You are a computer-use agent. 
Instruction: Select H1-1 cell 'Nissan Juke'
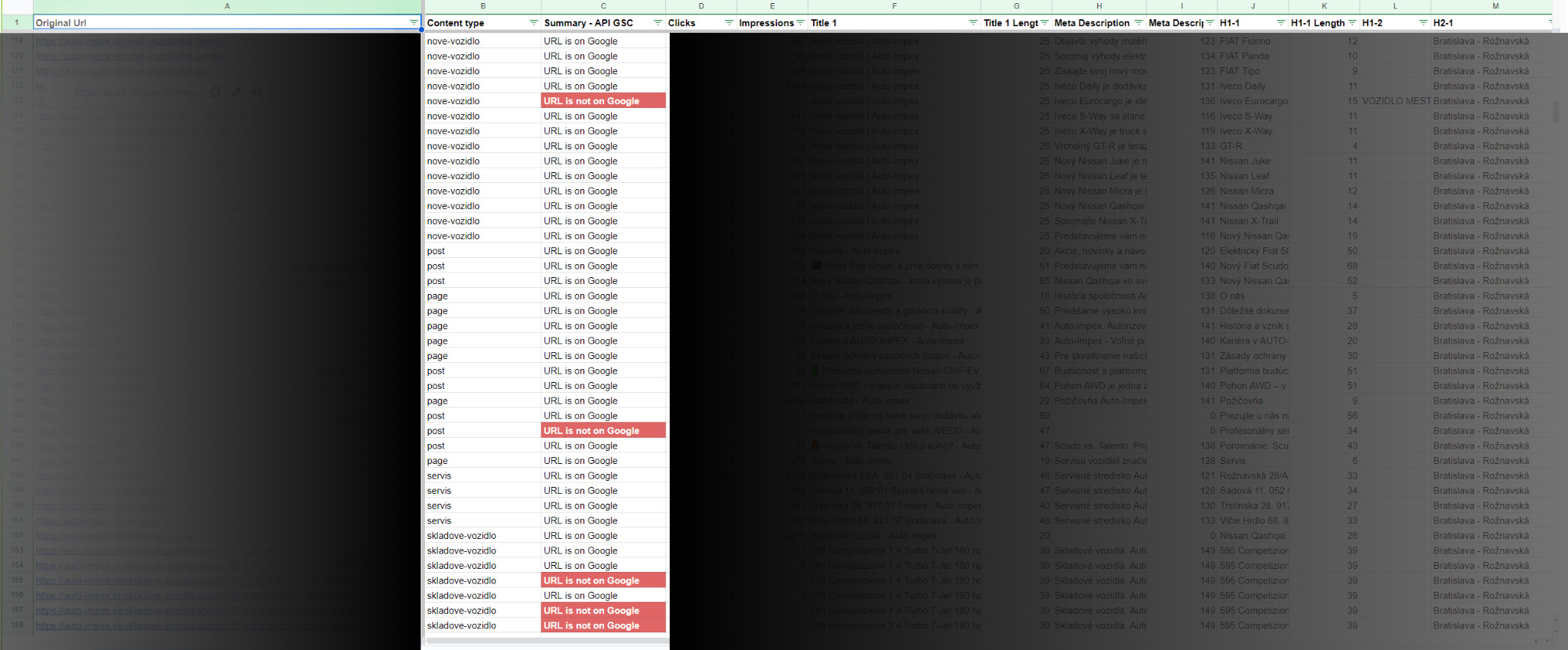pos(1253,162)
